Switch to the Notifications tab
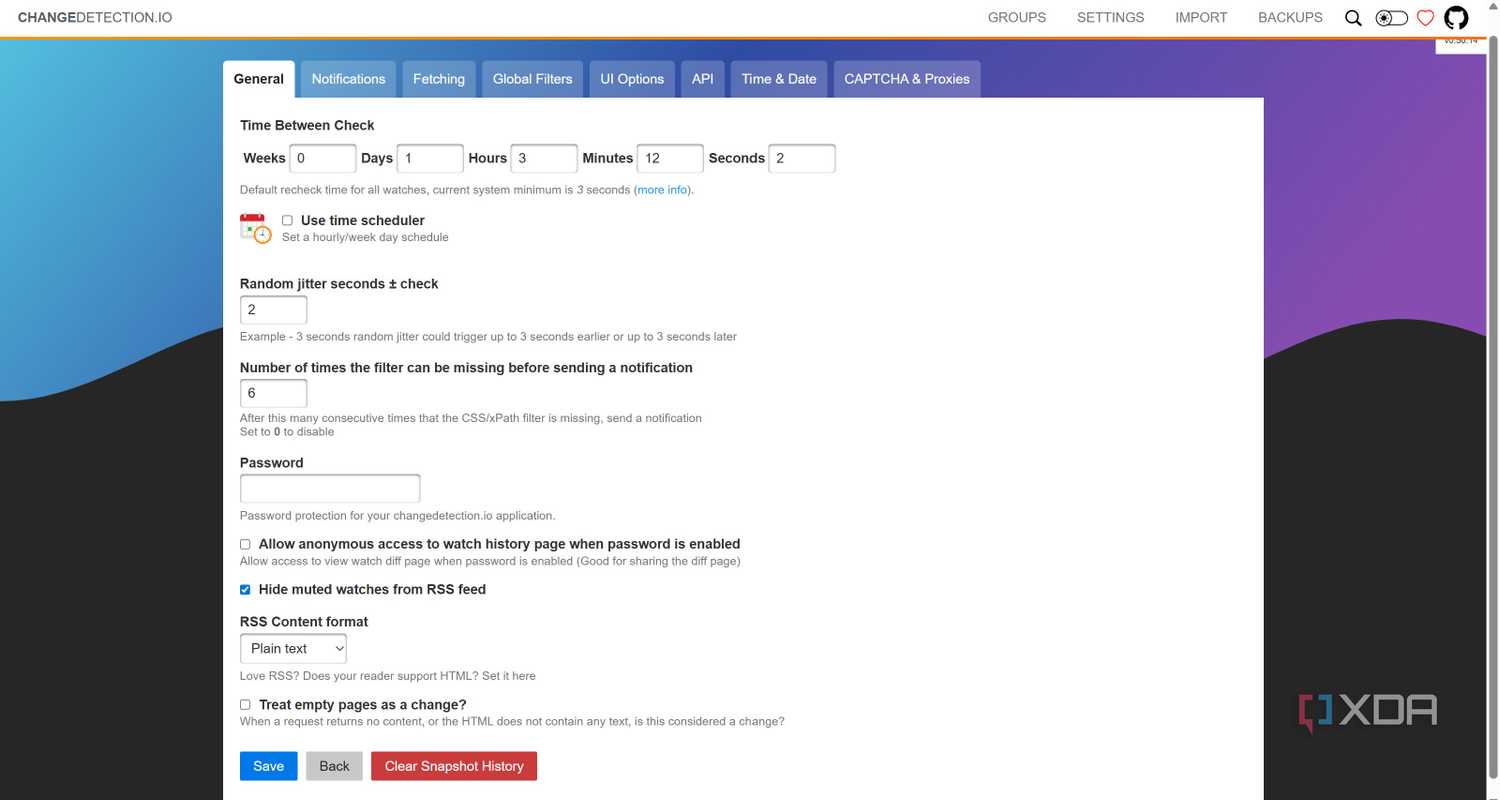Screen dimensions: 1500x800 coord(348,79)
